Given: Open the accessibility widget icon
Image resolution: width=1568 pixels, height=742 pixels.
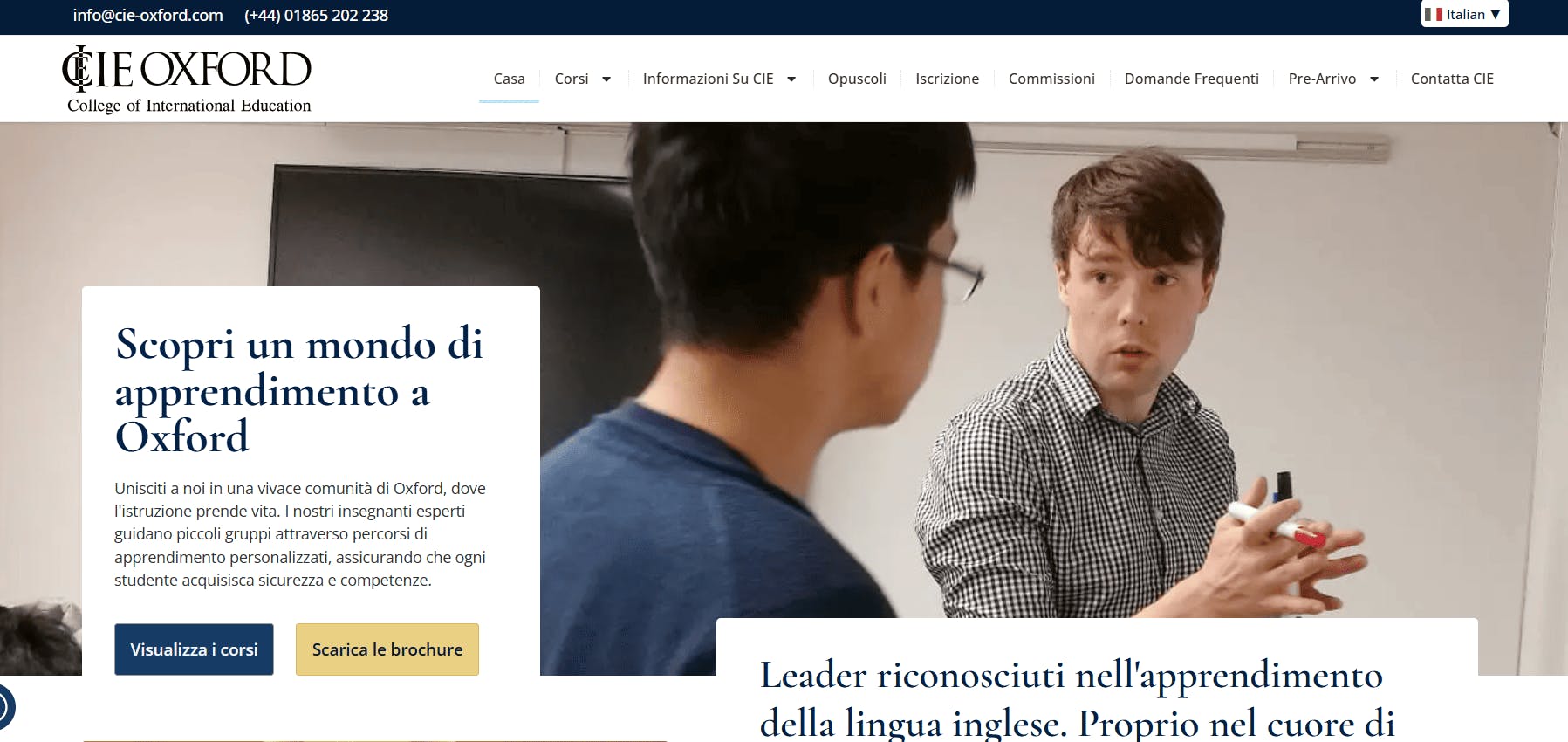Looking at the screenshot, I should [x=4, y=706].
